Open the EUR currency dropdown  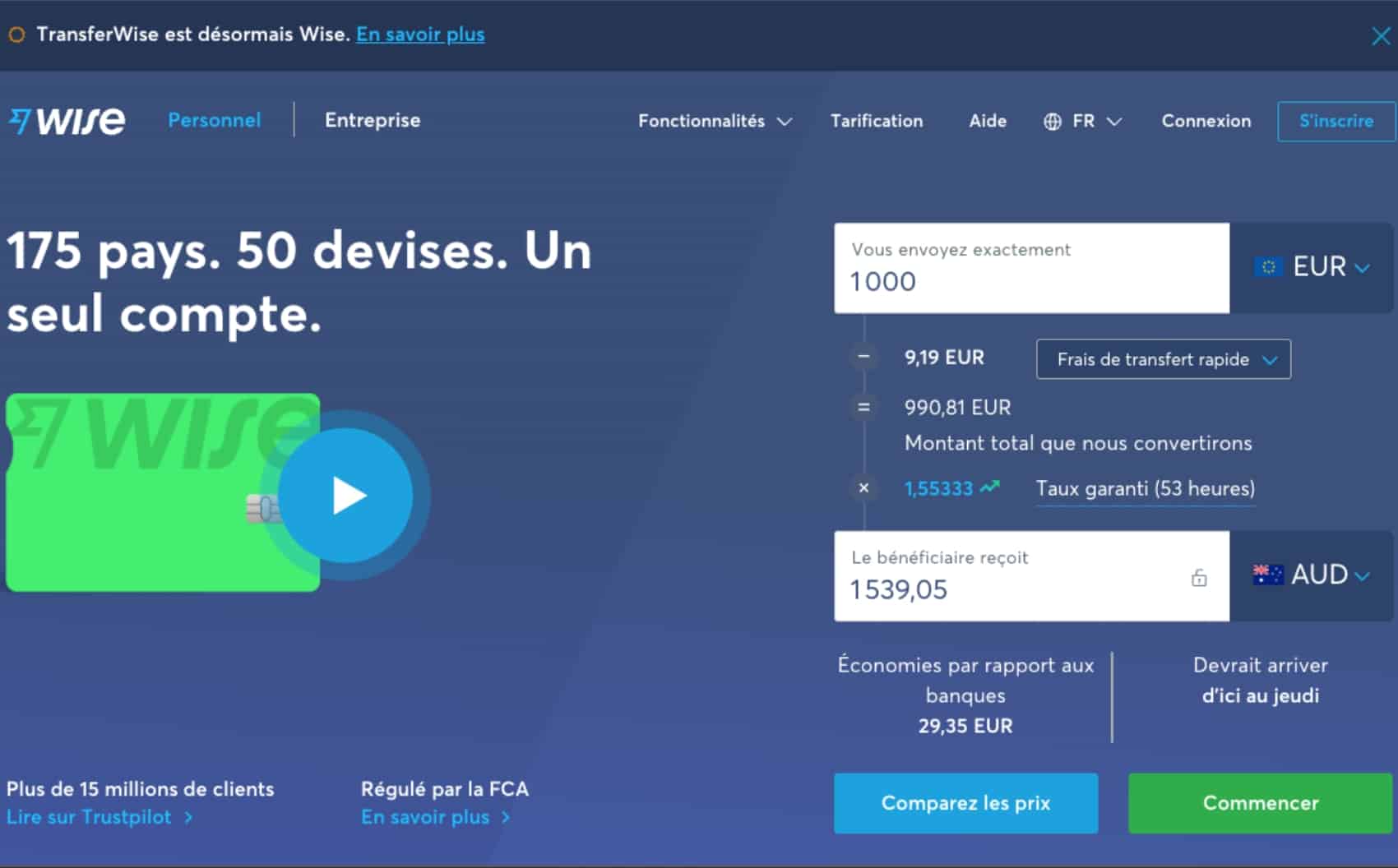pyautogui.click(x=1312, y=267)
